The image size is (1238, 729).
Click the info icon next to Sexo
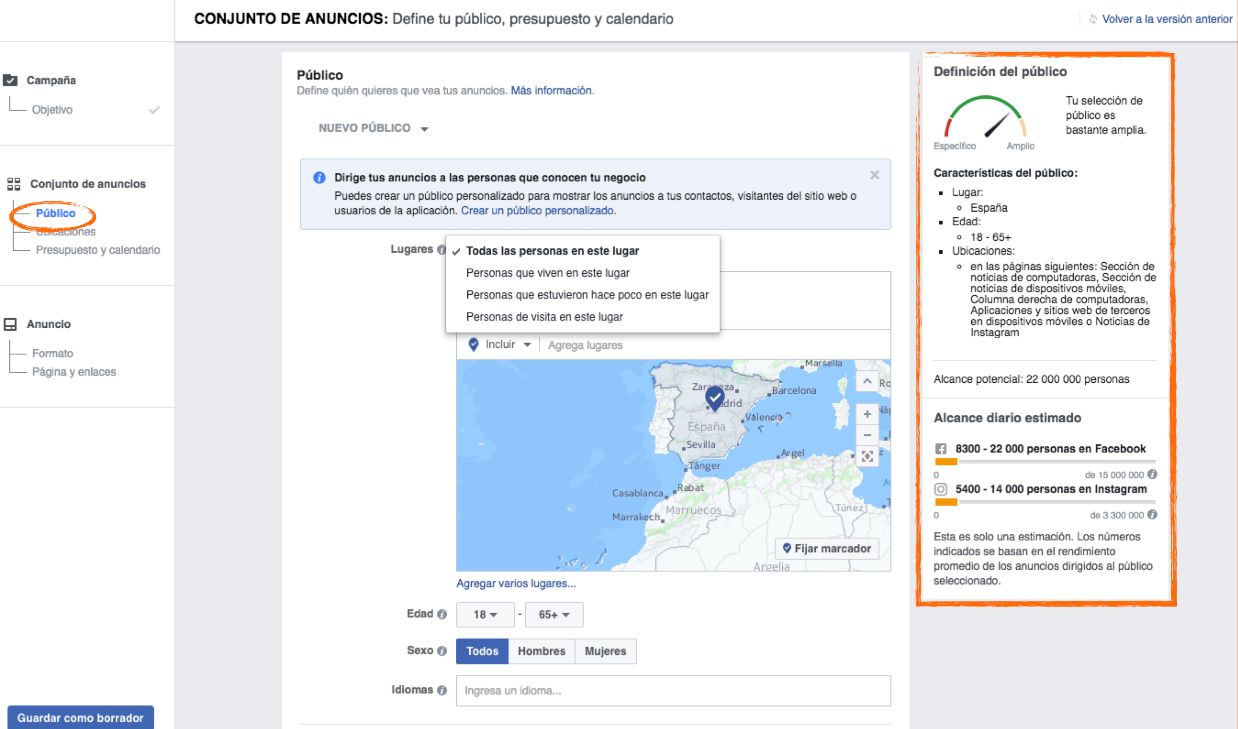pyautogui.click(x=442, y=651)
